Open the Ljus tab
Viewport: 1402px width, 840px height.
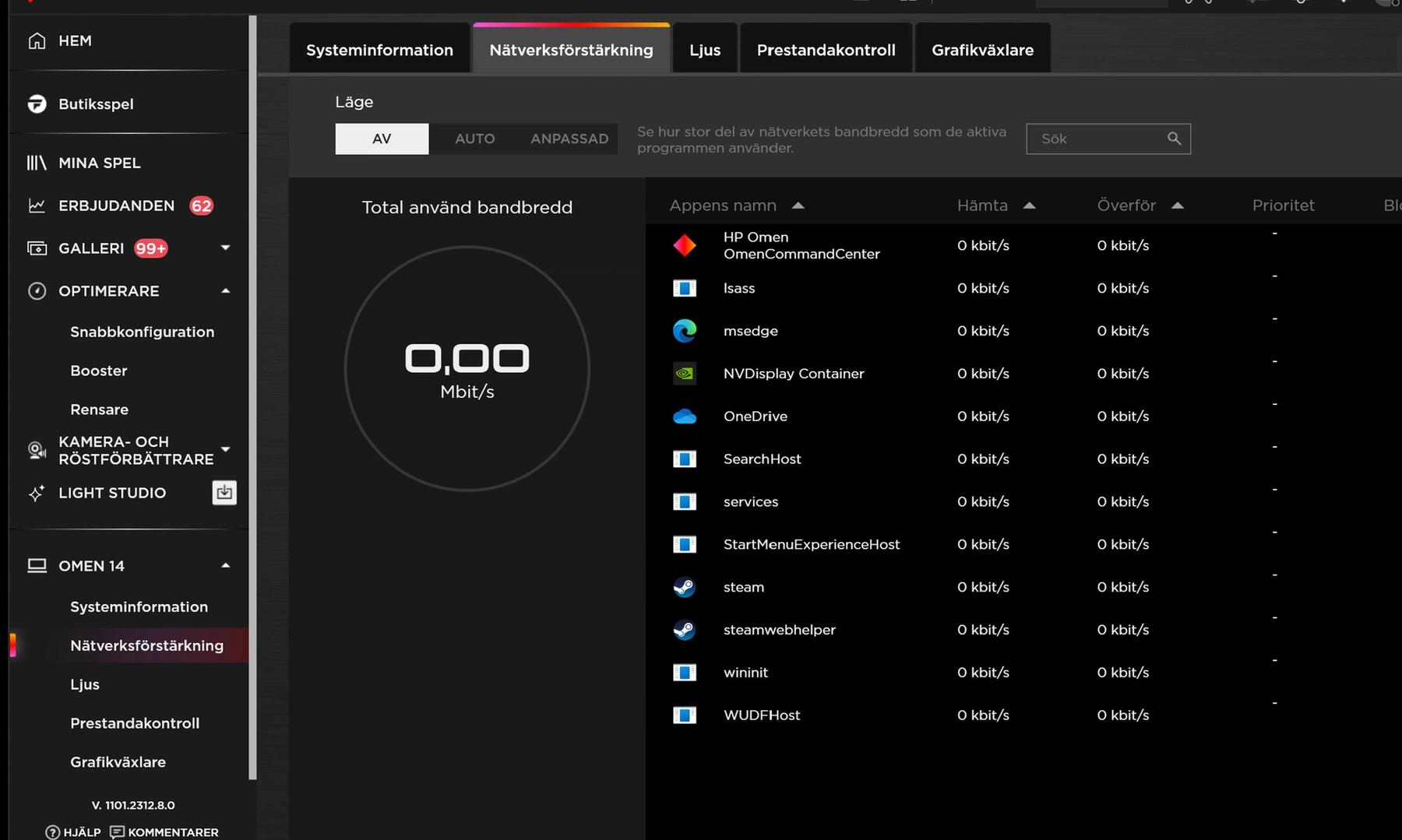705,48
